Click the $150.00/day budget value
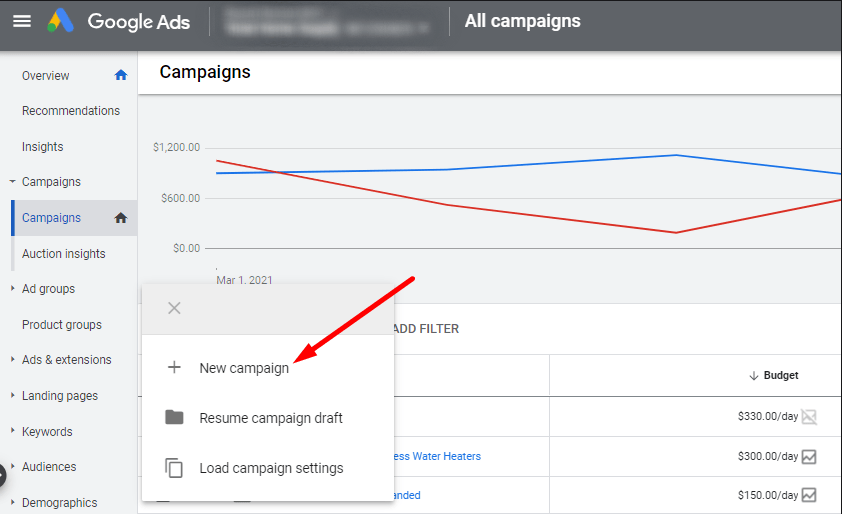The height and width of the screenshot is (514, 842). (x=768, y=495)
